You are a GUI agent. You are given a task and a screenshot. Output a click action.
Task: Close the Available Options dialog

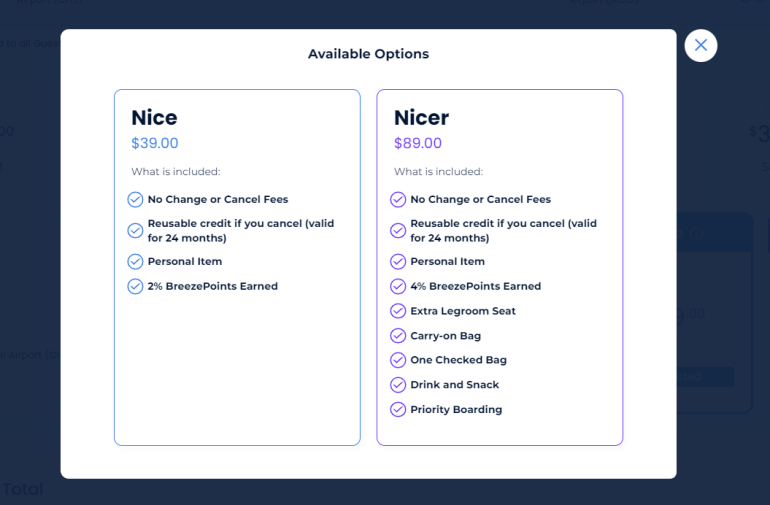click(700, 45)
